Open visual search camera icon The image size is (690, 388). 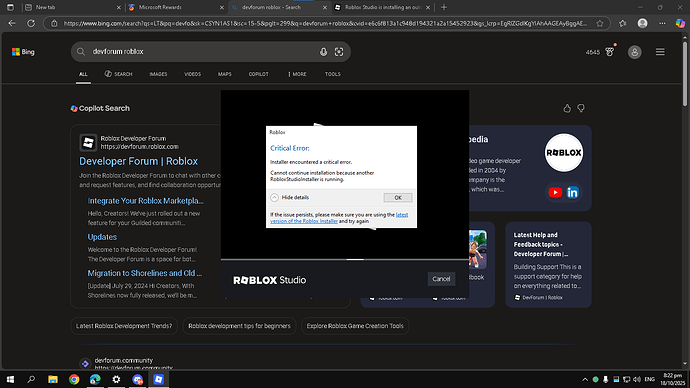coord(339,52)
